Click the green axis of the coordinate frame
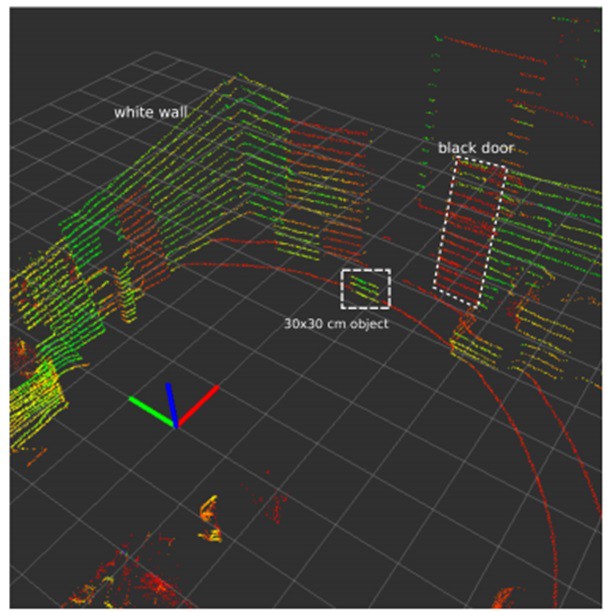The width and height of the screenshot is (607, 612). tap(151, 411)
